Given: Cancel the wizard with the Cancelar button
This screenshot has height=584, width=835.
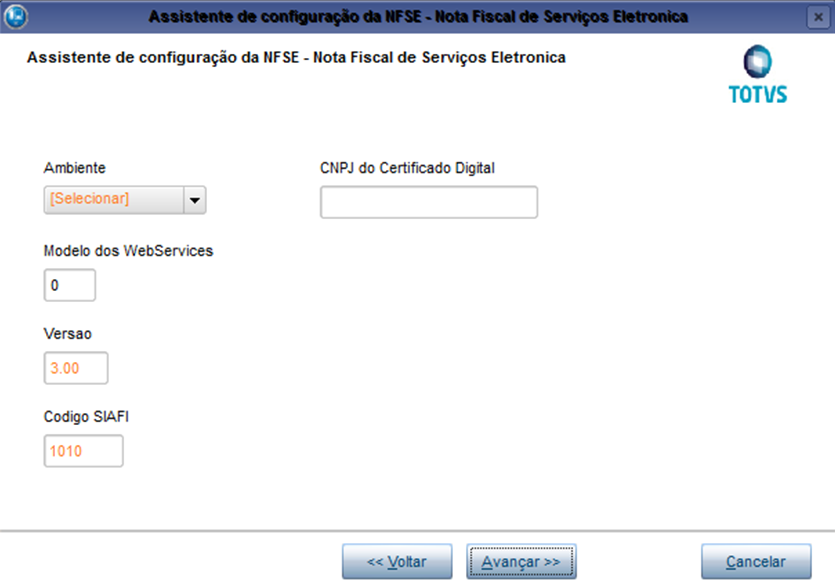Looking at the screenshot, I should pyautogui.click(x=756, y=562).
